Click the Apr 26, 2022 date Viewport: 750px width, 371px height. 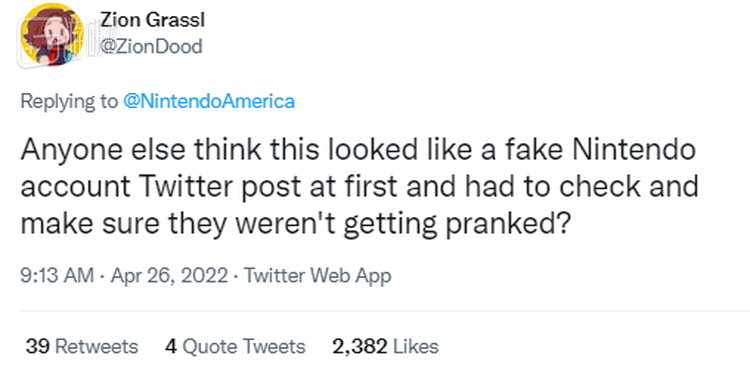[x=169, y=276]
